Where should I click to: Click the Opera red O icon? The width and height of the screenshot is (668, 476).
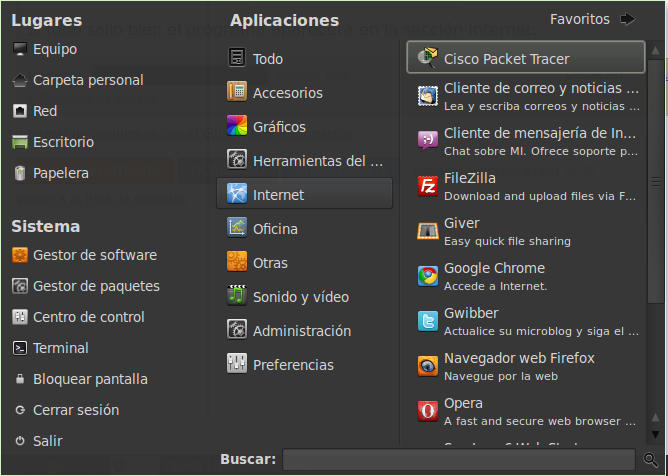[x=428, y=411]
